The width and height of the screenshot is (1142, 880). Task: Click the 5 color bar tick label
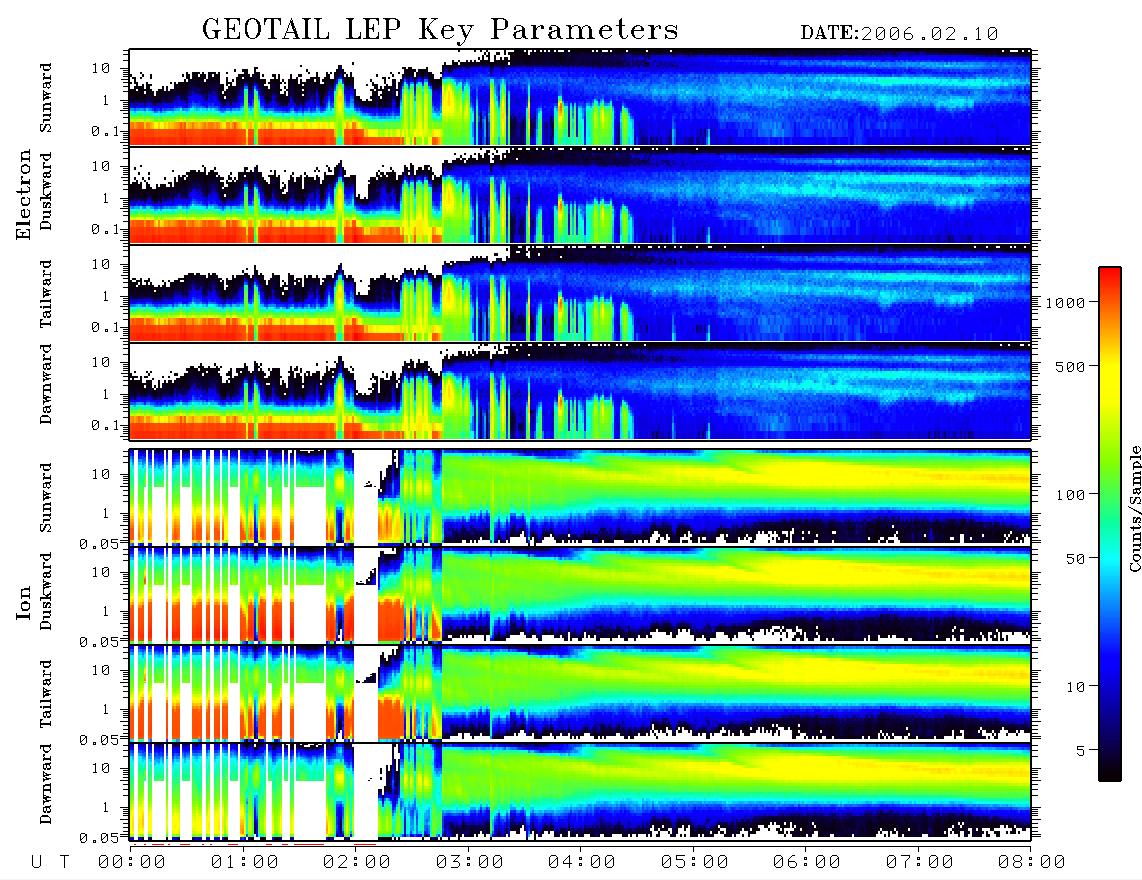point(1081,751)
